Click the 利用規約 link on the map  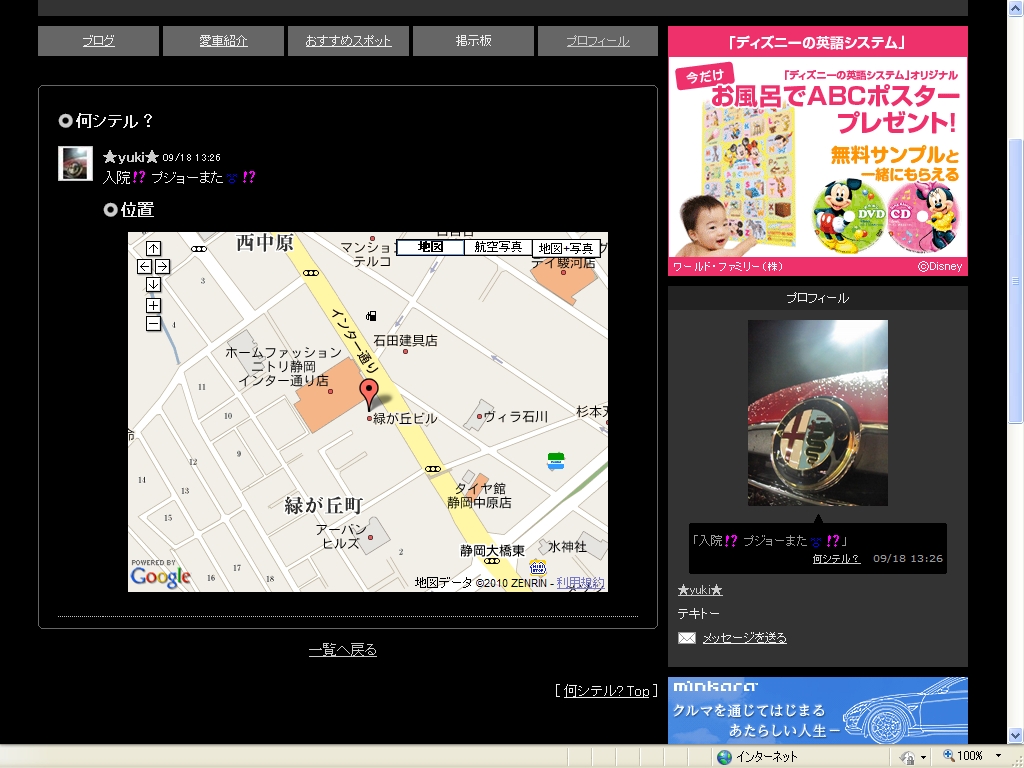580,583
